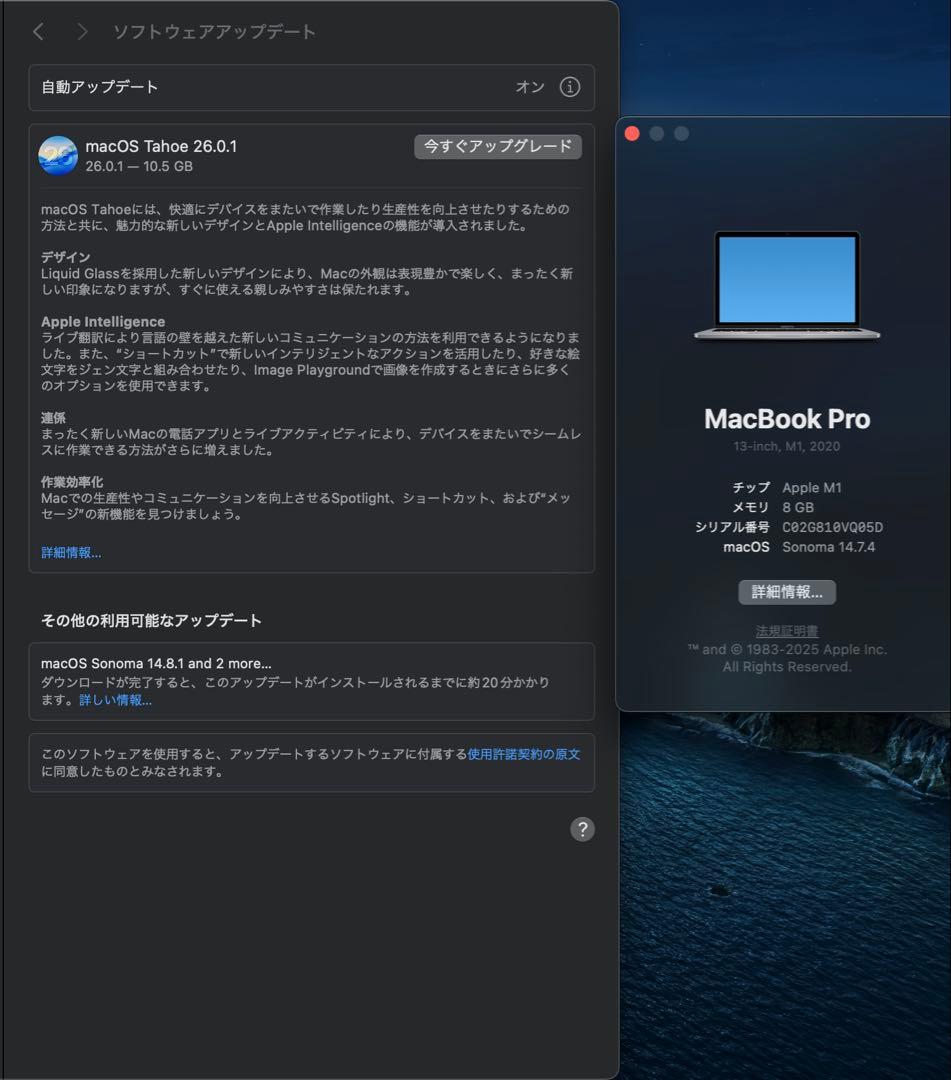Open the 詳細情報 link under Tahoe description
Image resolution: width=951 pixels, height=1080 pixels.
pos(69,551)
